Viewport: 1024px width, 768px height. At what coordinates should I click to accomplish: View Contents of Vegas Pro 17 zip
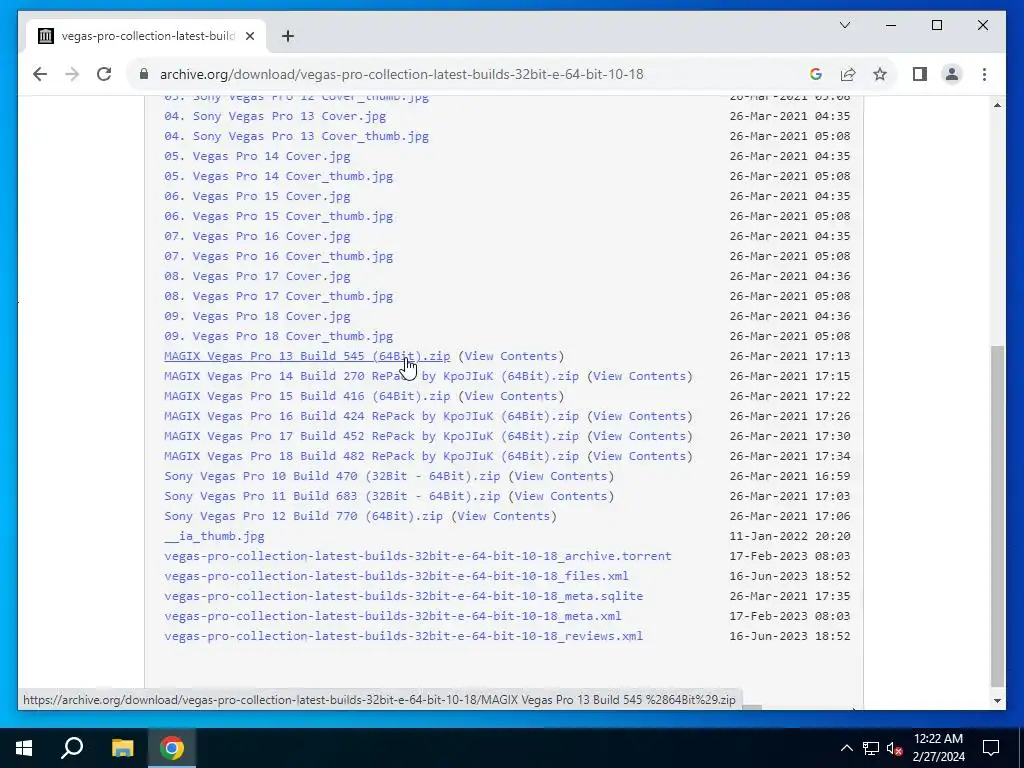tap(639, 436)
